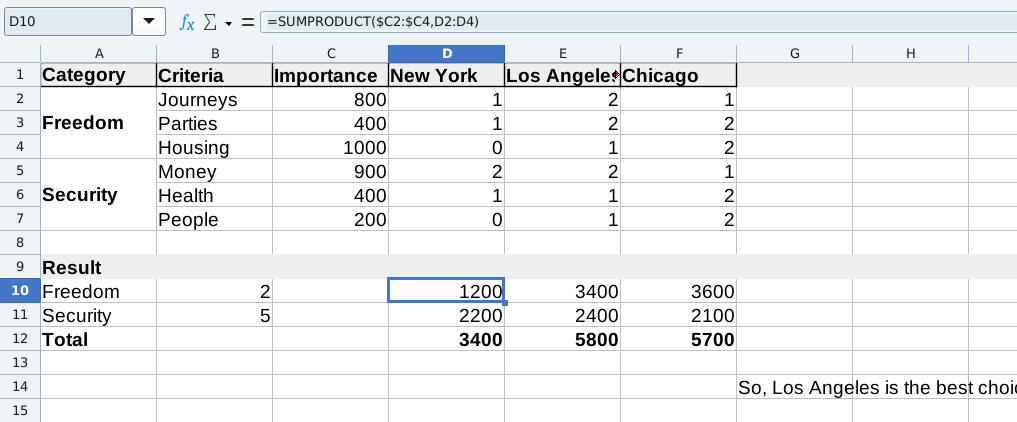Select row 1 header

point(20,75)
